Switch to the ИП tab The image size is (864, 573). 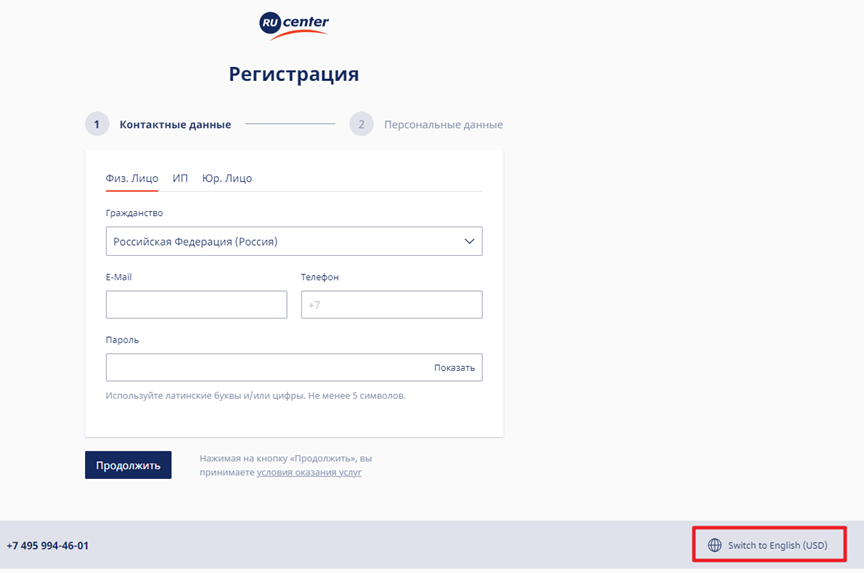coord(180,179)
